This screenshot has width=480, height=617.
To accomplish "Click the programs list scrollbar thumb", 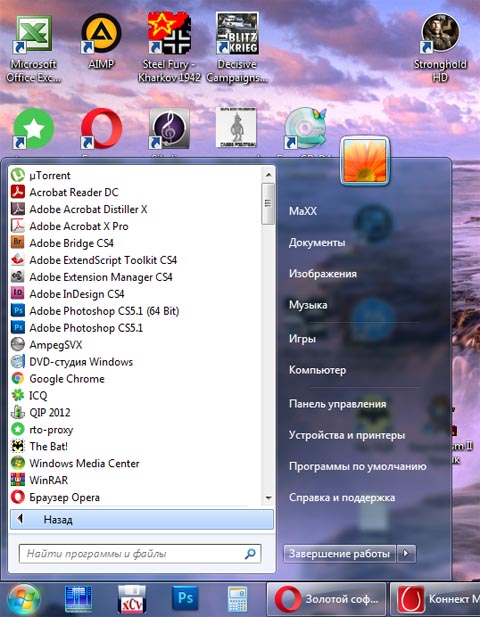I will click(268, 203).
